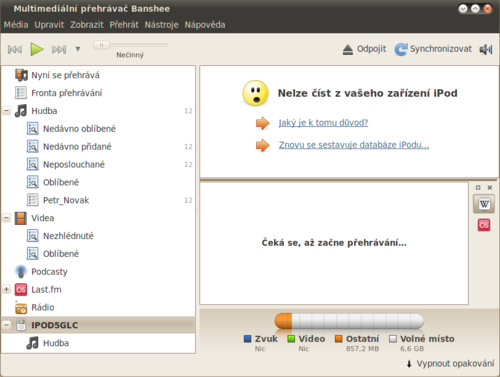Collapse the IPOD5GLC device tree
500x377 pixels.
[x=6, y=325]
